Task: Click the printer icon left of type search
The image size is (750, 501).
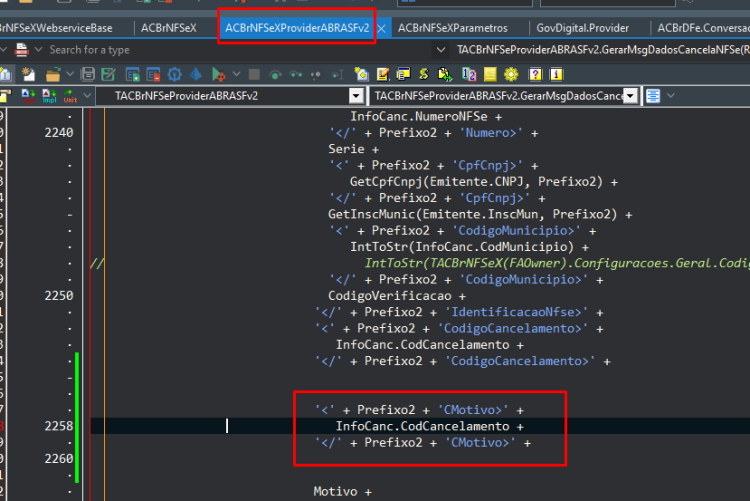Action: point(22,50)
